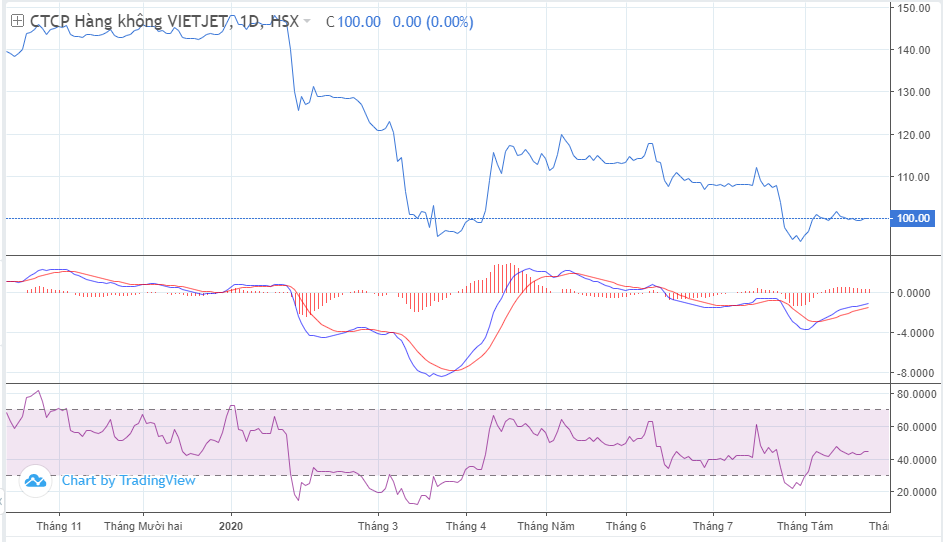
Task: Click the Tháng Năm time axis label
Action: pos(546,526)
